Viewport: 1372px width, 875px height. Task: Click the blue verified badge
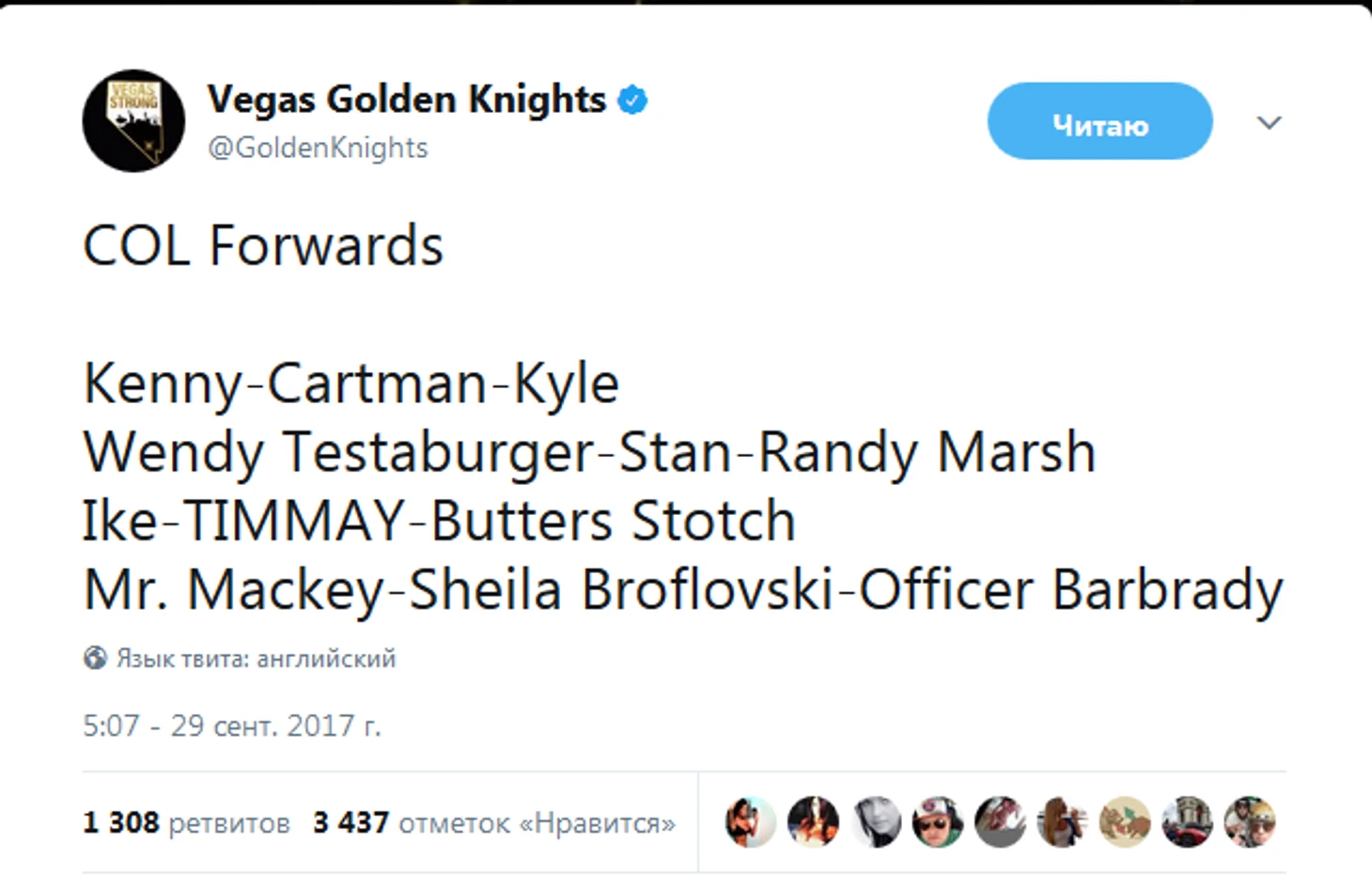pyautogui.click(x=632, y=100)
